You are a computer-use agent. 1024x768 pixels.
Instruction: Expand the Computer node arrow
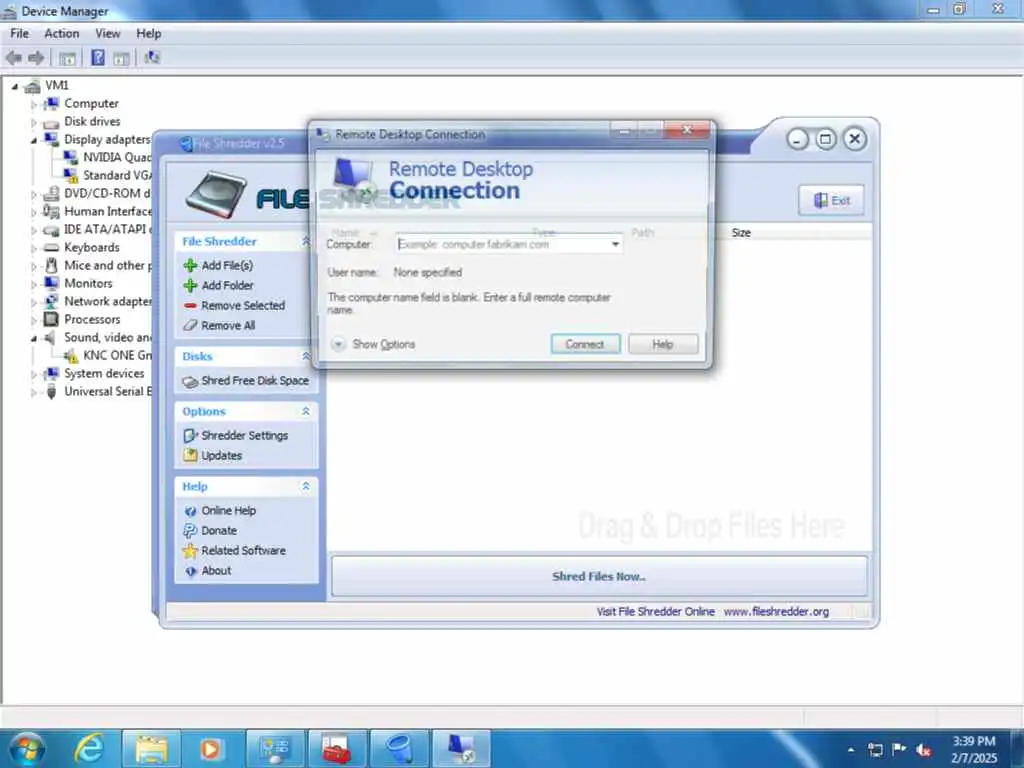click(33, 104)
